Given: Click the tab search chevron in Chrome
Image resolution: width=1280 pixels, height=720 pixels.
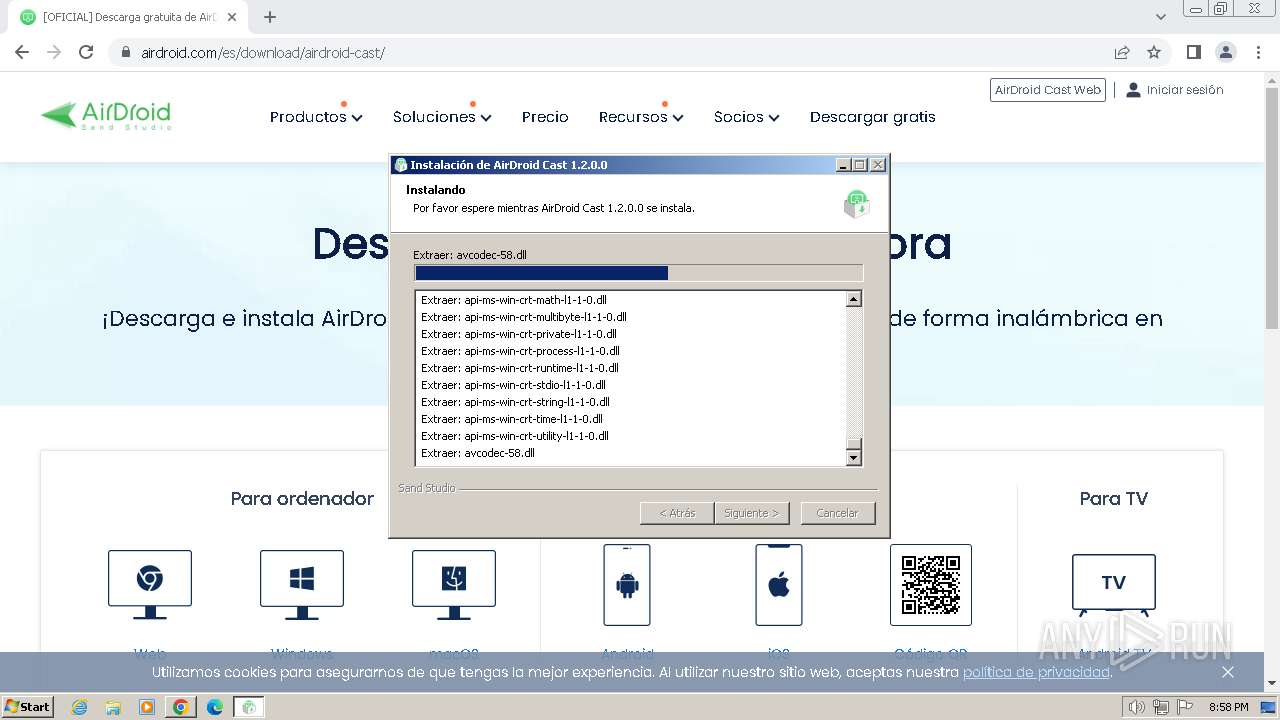Looking at the screenshot, I should point(1161,17).
